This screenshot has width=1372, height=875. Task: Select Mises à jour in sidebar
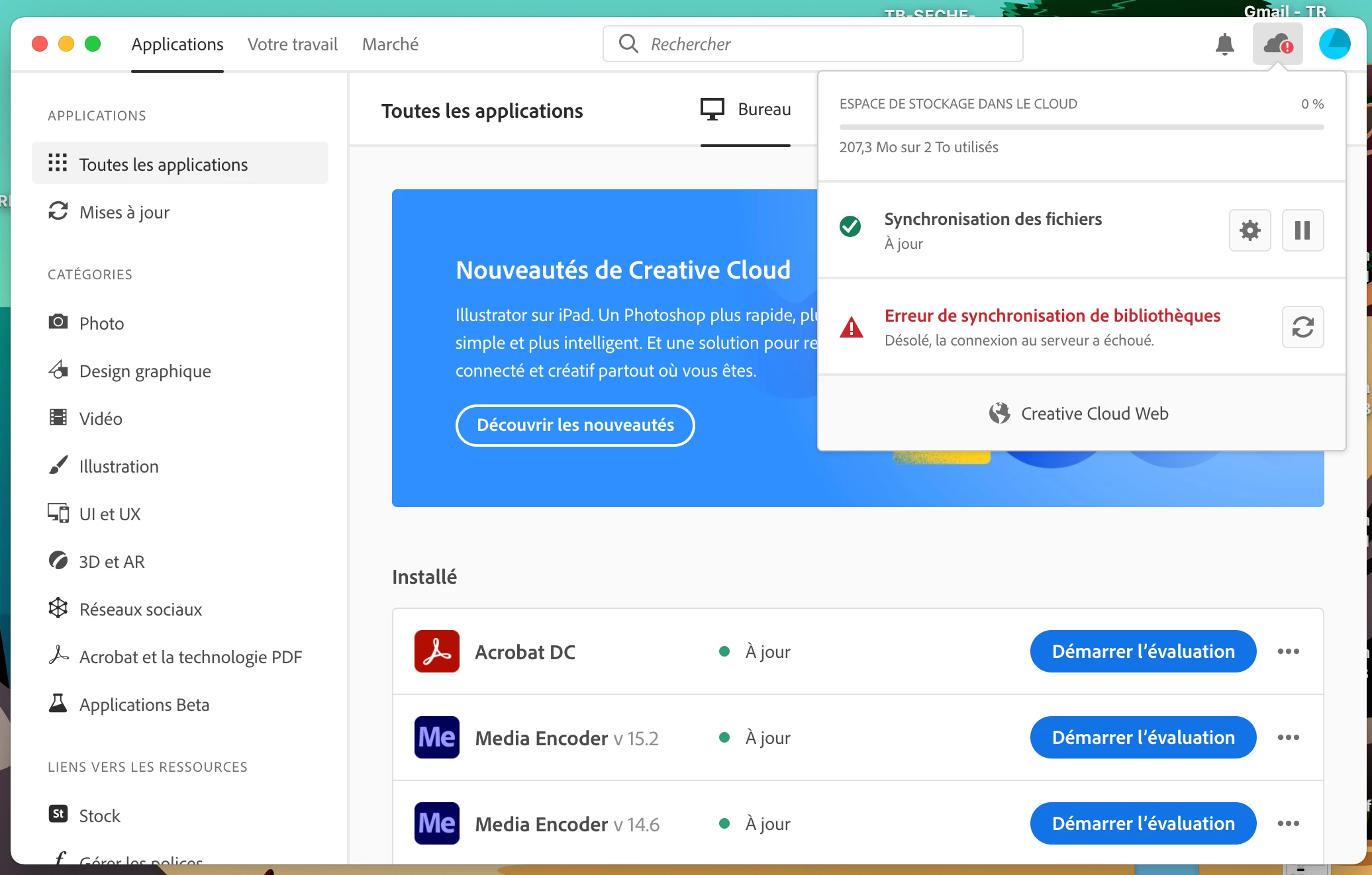124,212
